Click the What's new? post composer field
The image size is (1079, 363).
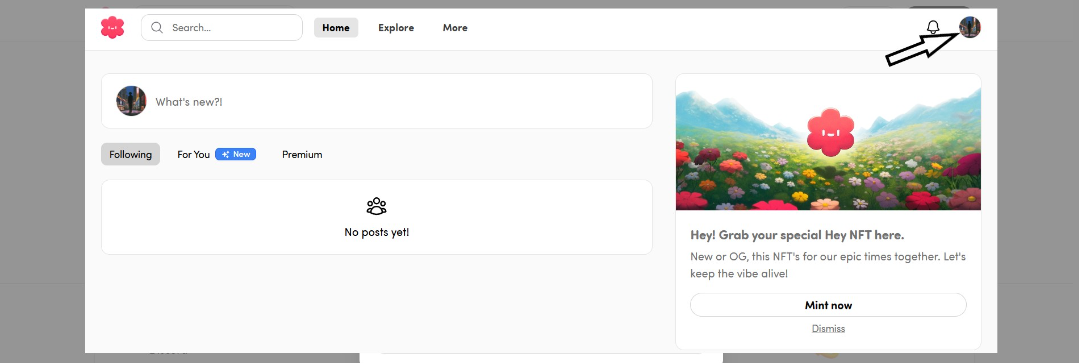(x=376, y=101)
